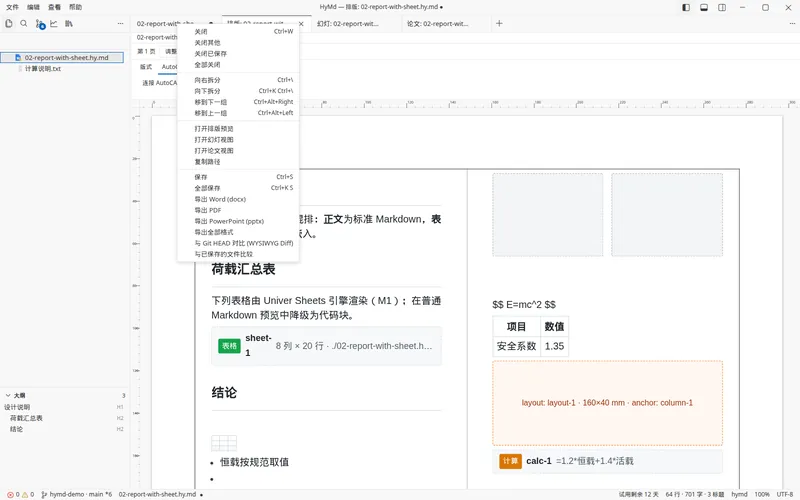This screenshot has height=500, width=800.
Task: Click the second empty grey image placeholder
Action: point(667,214)
